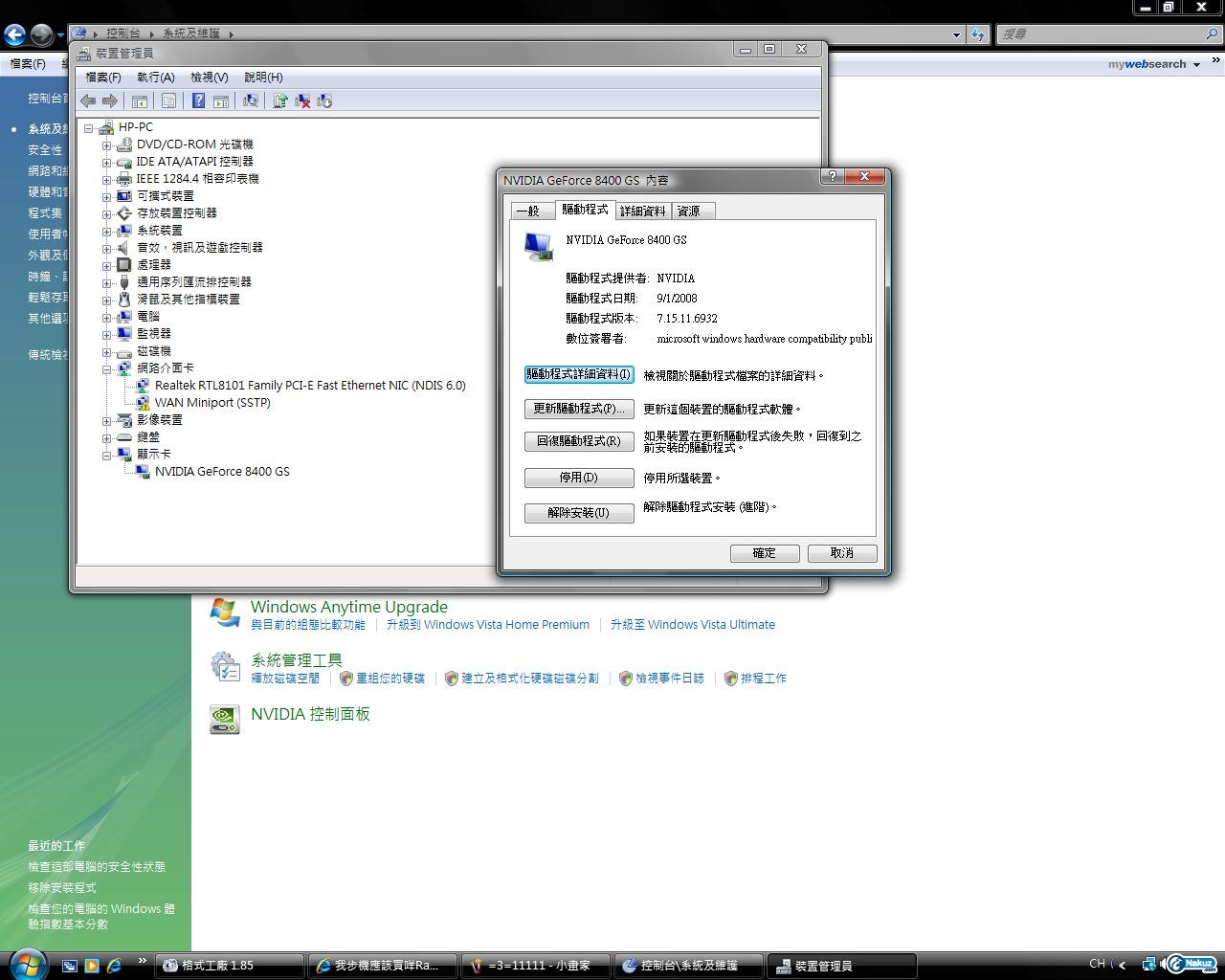Viewport: 1225px width, 980px height.
Task: Collapse the 顯示卡 tree node
Action: tap(107, 455)
